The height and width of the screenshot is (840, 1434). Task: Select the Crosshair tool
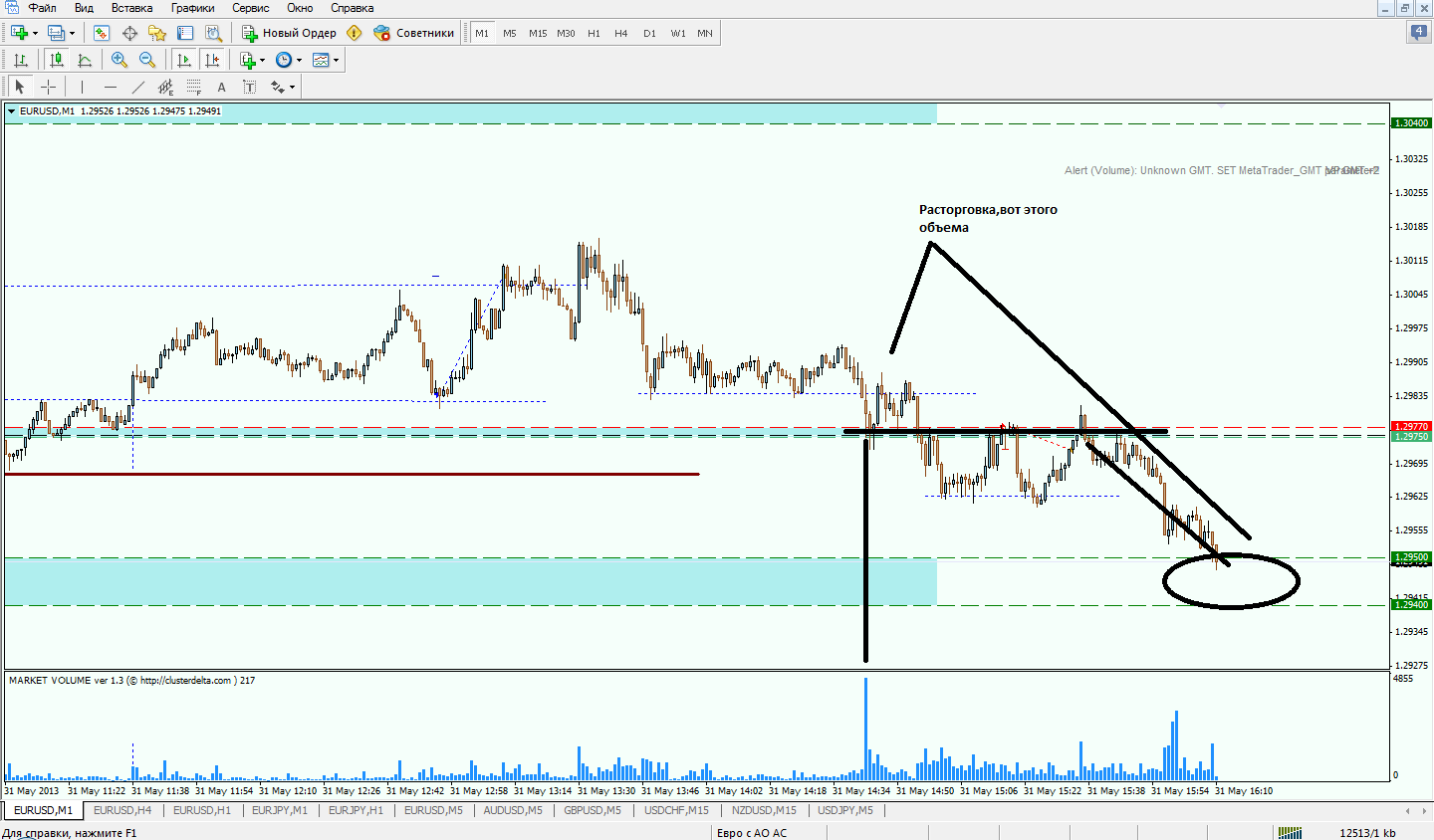[47, 87]
